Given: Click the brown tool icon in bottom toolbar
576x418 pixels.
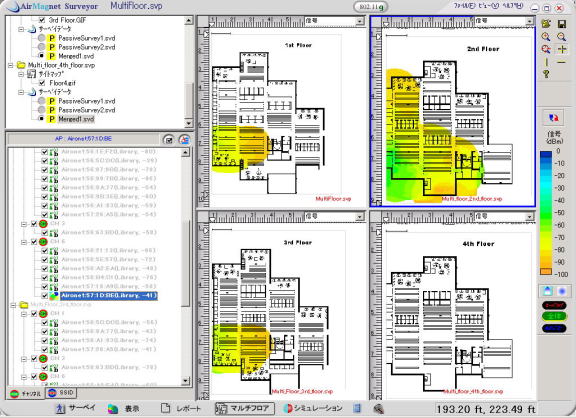Looking at the screenshot, I should point(378,408).
